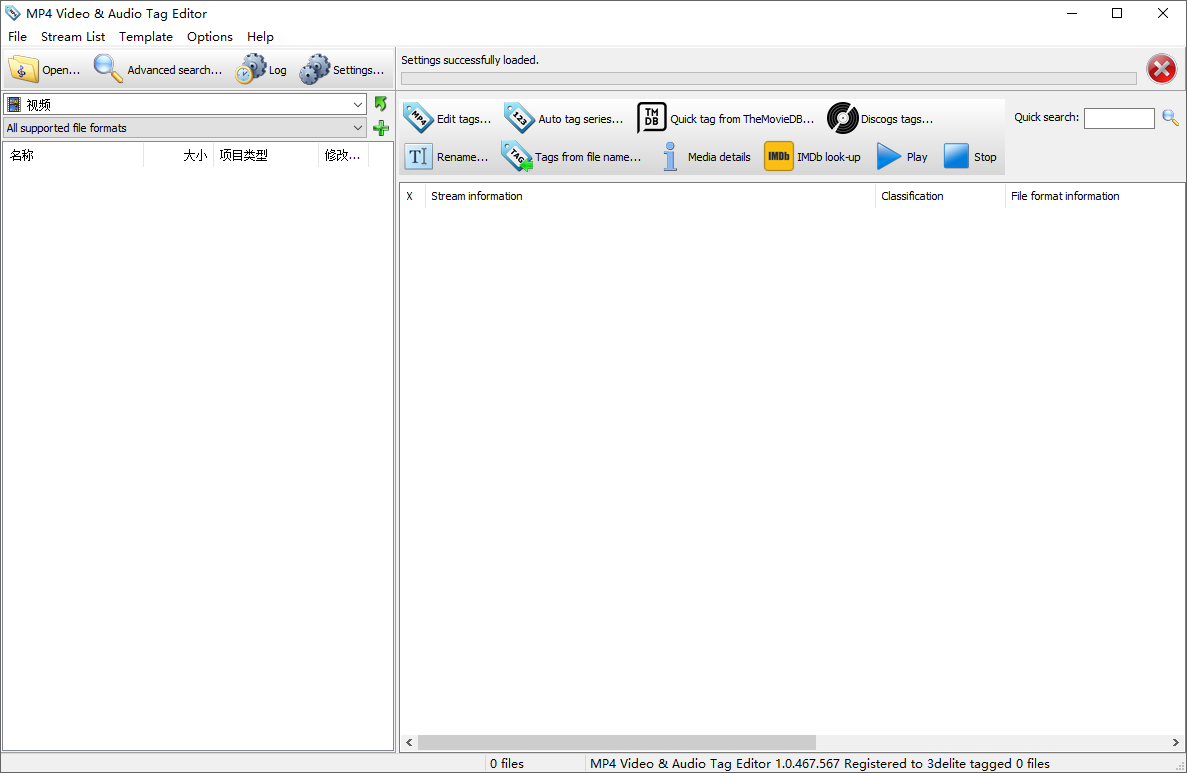
Task: Click the 'Media details' label
Action: pyautogui.click(x=719, y=157)
